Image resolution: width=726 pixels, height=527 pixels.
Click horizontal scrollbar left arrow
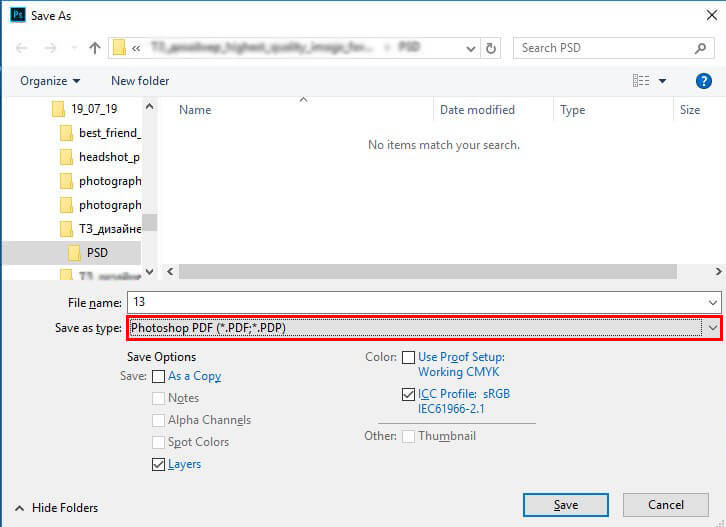(170, 271)
